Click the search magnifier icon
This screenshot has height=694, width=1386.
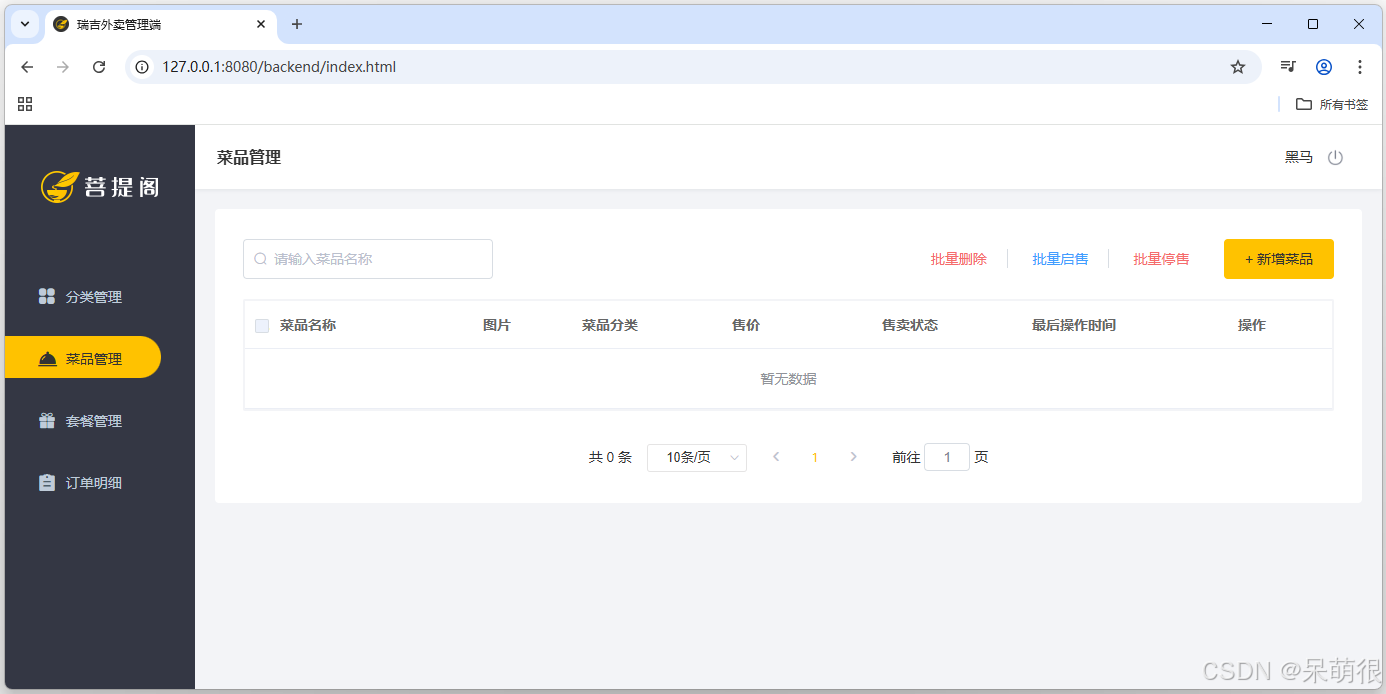tap(261, 259)
